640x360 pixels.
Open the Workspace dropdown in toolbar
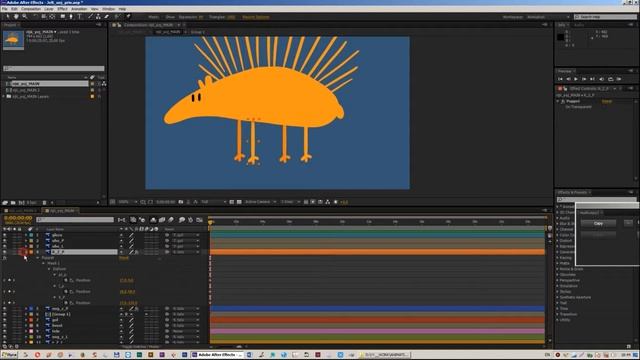(x=547, y=17)
